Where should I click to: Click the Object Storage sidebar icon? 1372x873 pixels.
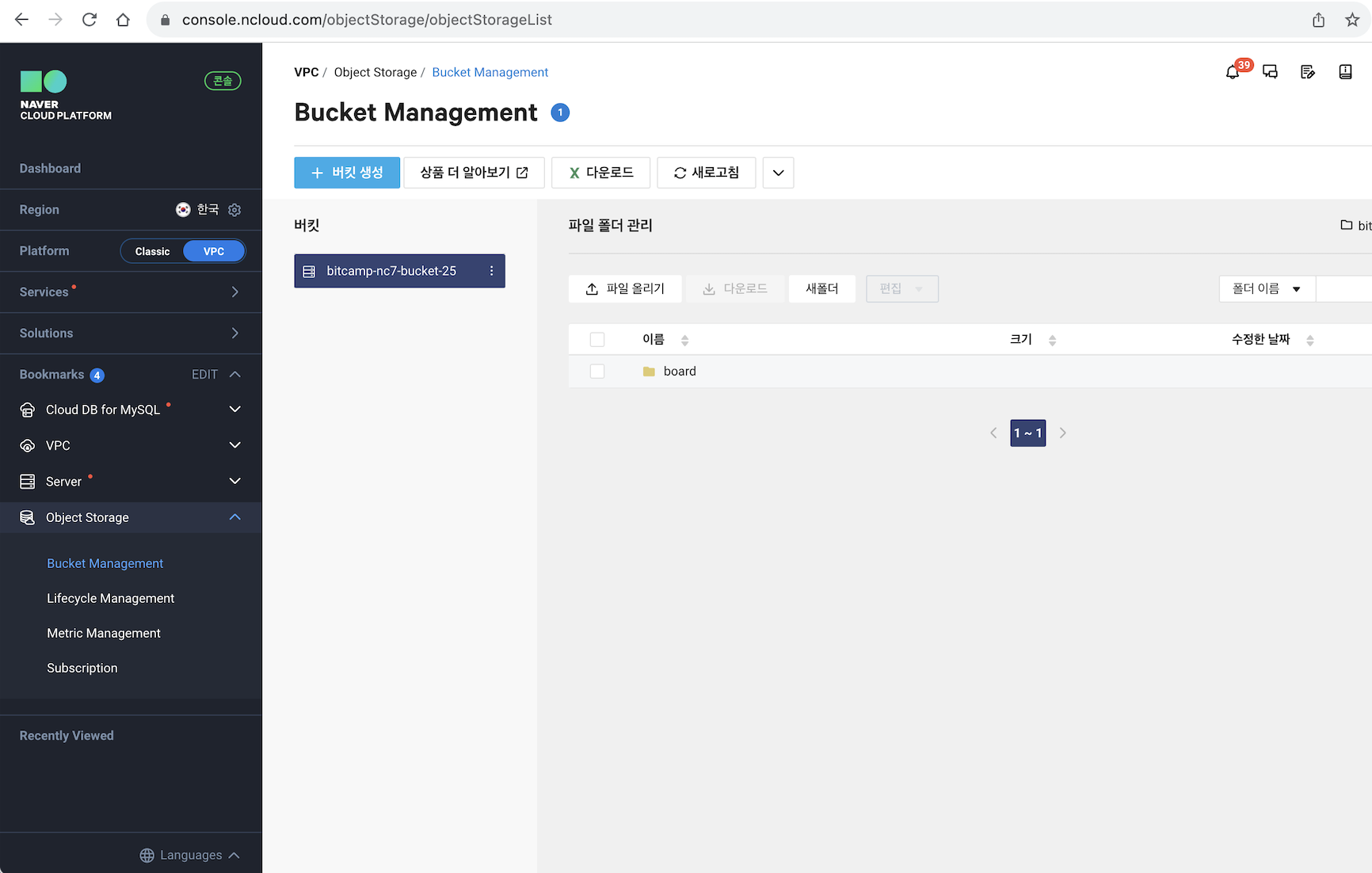click(28, 517)
